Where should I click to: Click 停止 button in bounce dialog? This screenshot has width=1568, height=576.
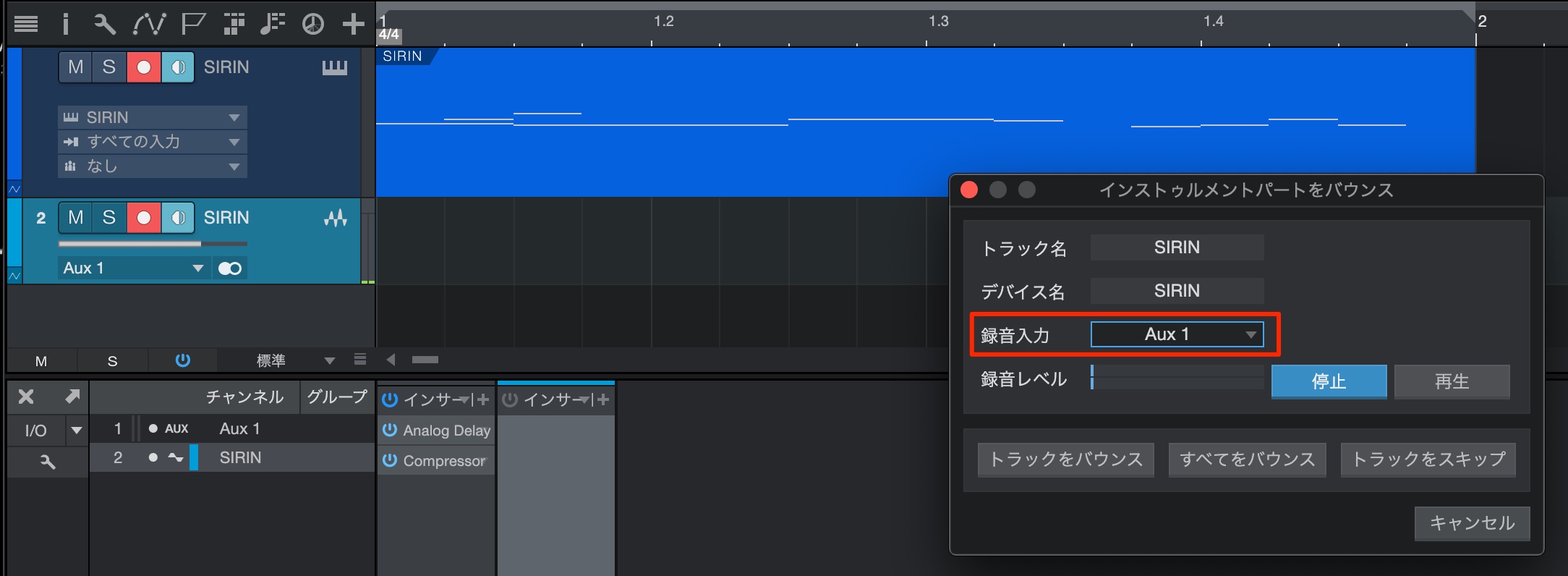1329,381
